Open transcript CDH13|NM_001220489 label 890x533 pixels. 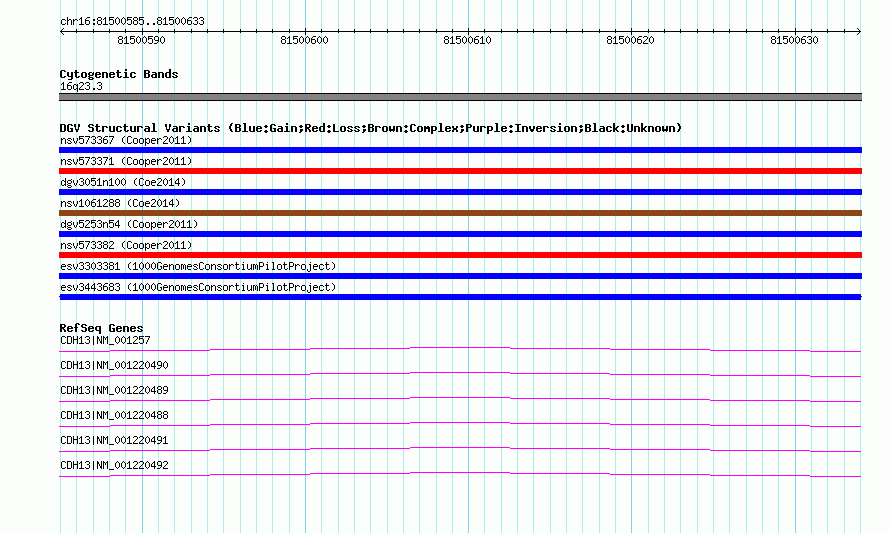114,391
